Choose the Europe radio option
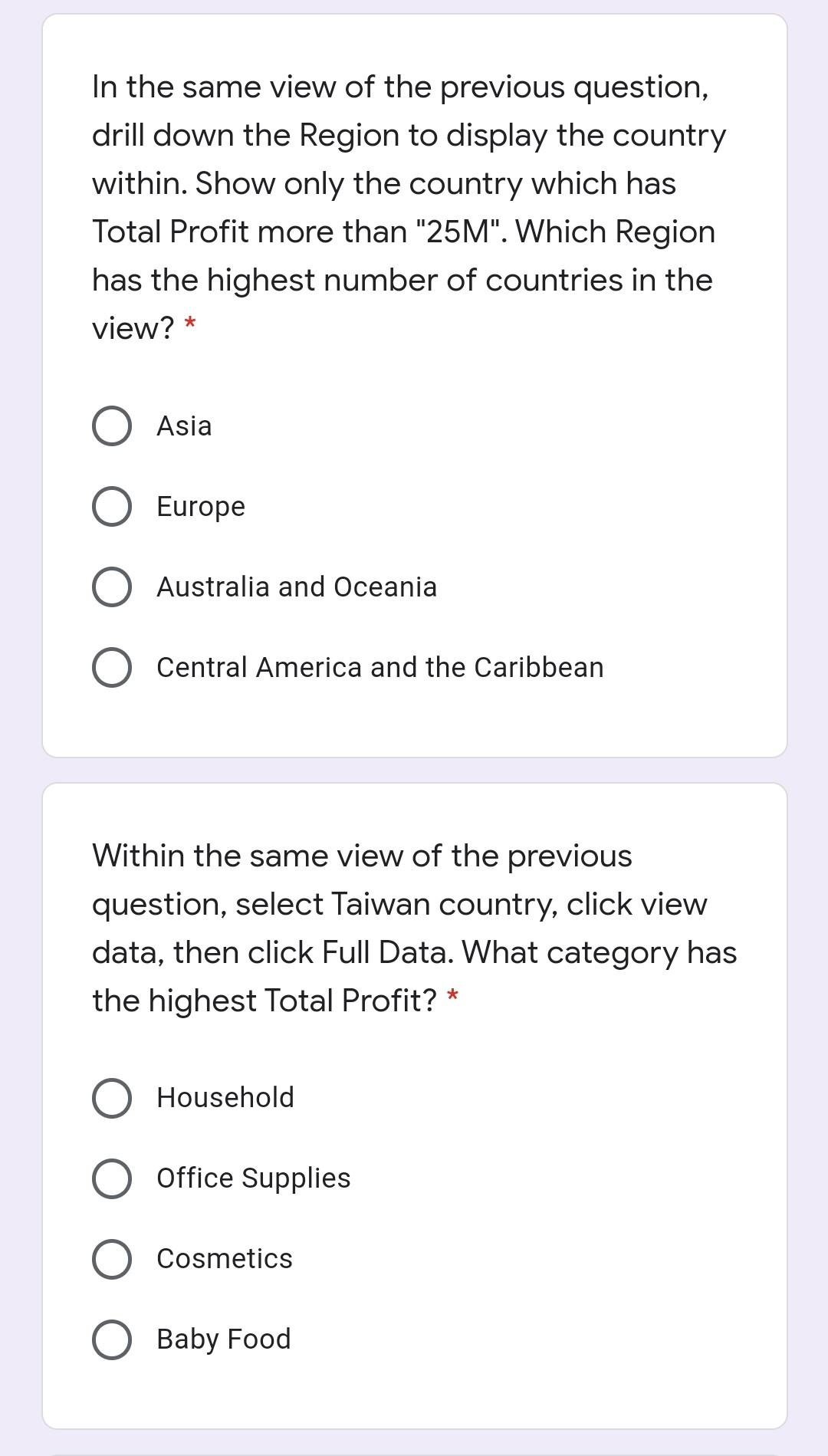Screen dimensions: 828x1456 pyautogui.click(x=112, y=507)
